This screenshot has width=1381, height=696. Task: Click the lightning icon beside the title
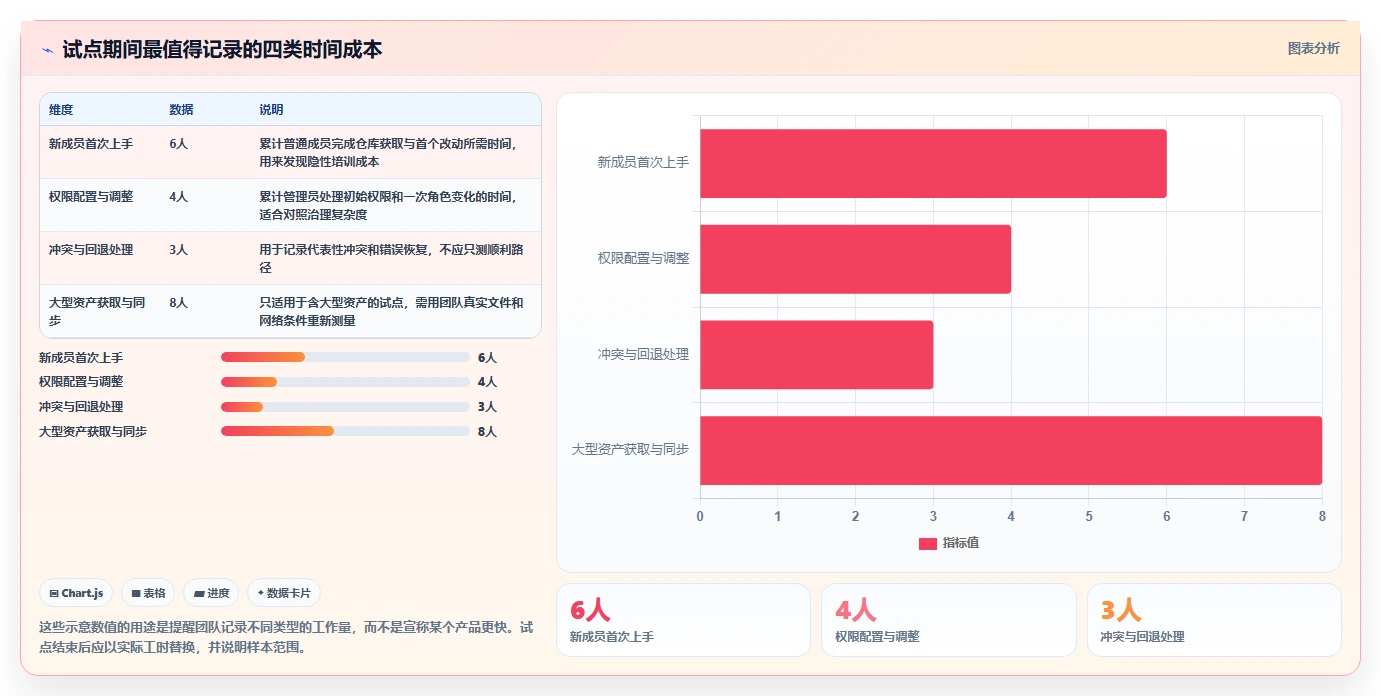pyautogui.click(x=47, y=50)
